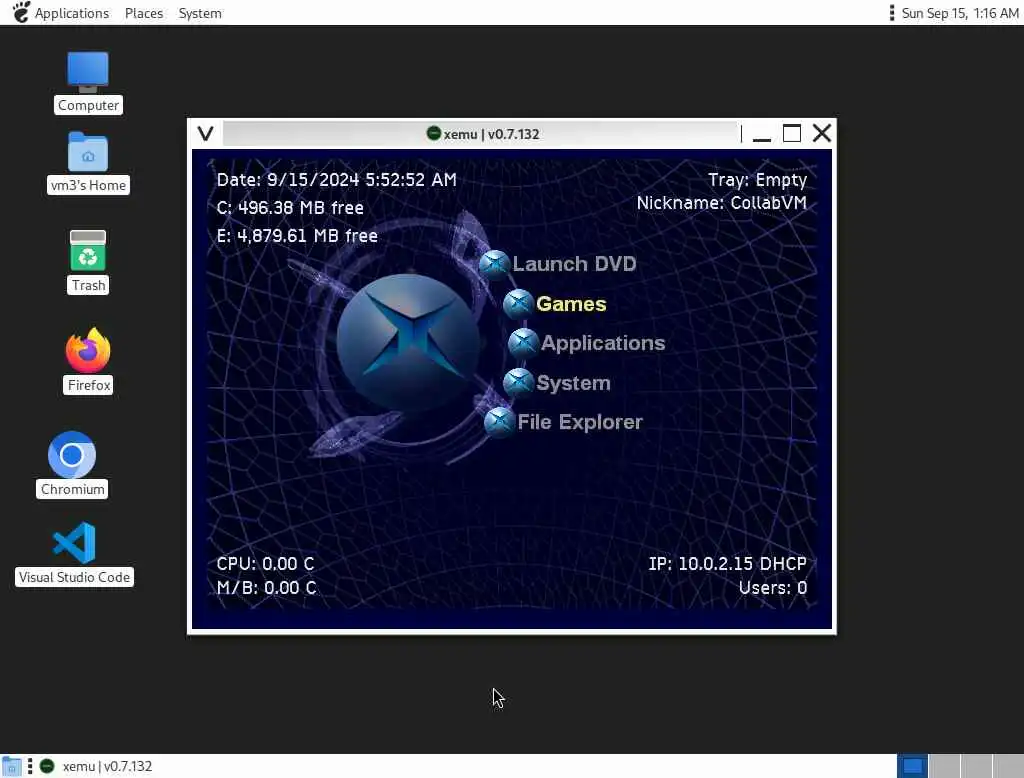Select System in the xemu dashboard menu

(573, 383)
